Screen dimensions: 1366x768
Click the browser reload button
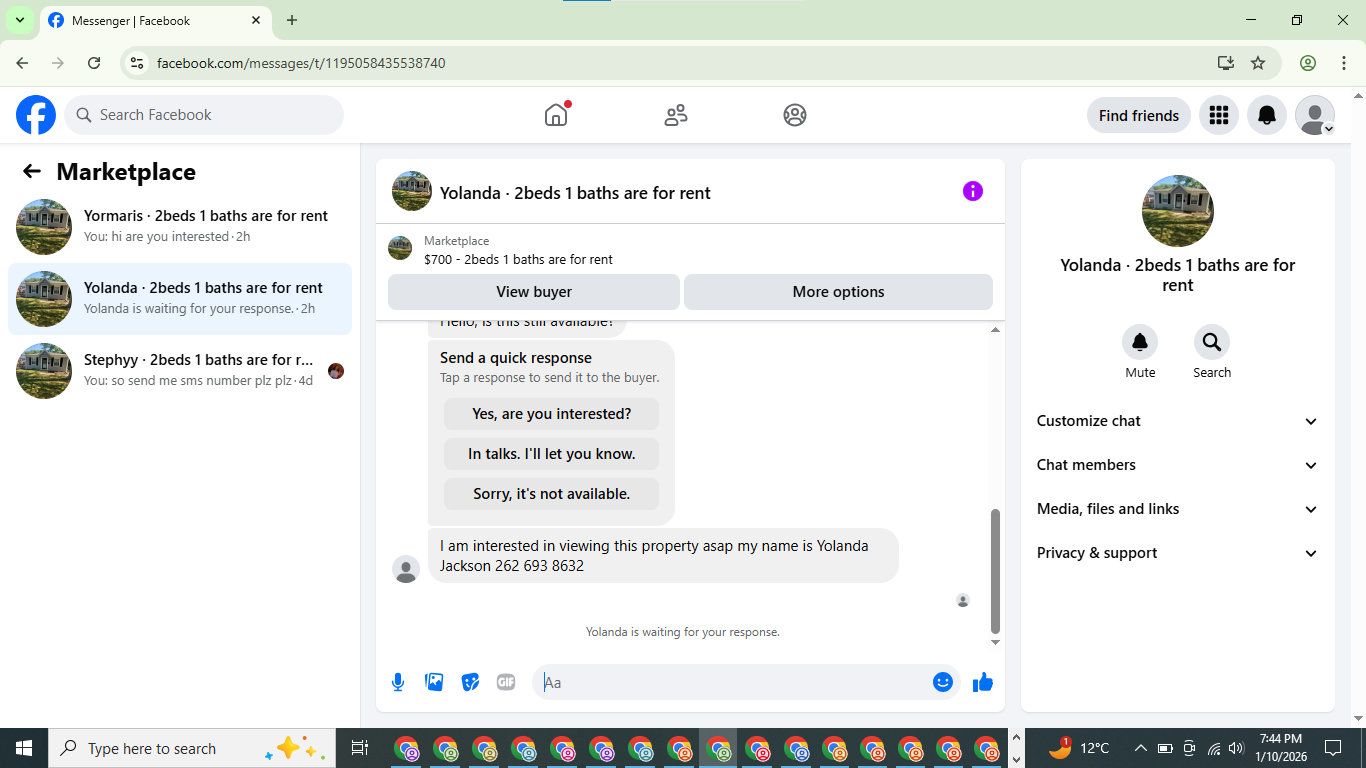tap(94, 63)
